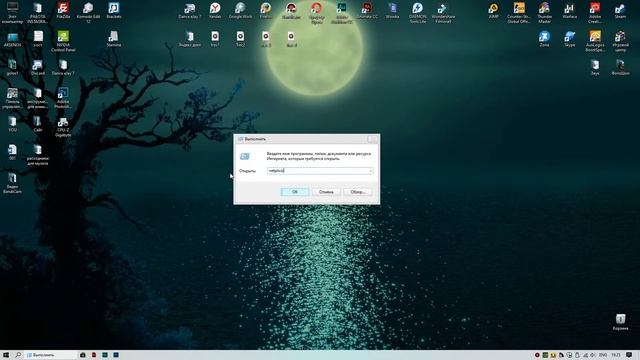
Task: Select AIMP desktop shortcut
Action: [493, 10]
